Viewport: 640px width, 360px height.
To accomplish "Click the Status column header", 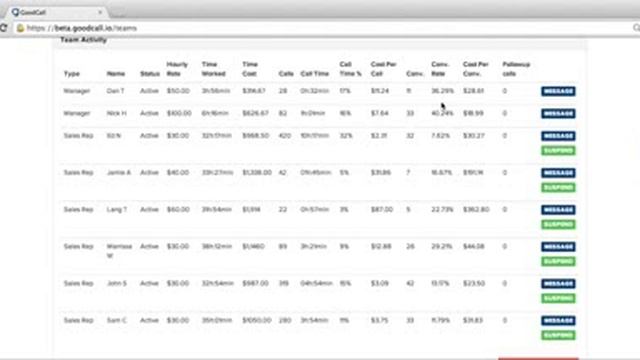I will pos(149,74).
